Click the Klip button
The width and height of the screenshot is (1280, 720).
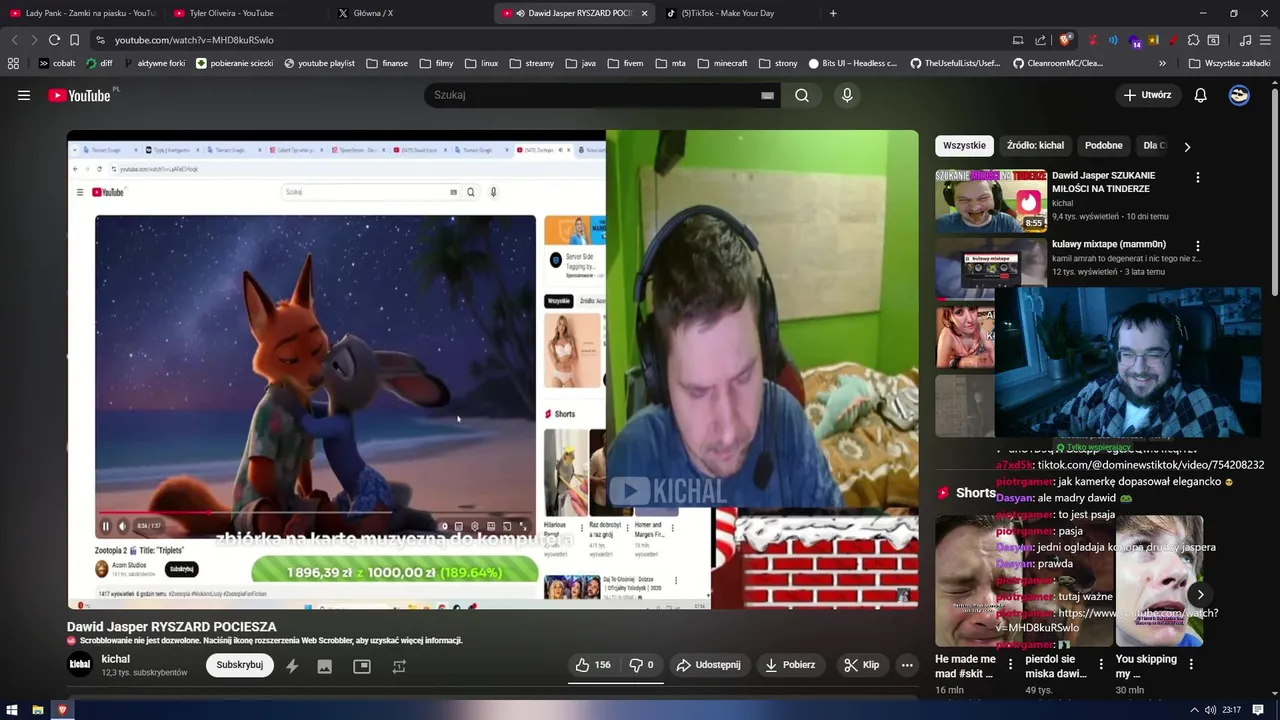(x=861, y=665)
